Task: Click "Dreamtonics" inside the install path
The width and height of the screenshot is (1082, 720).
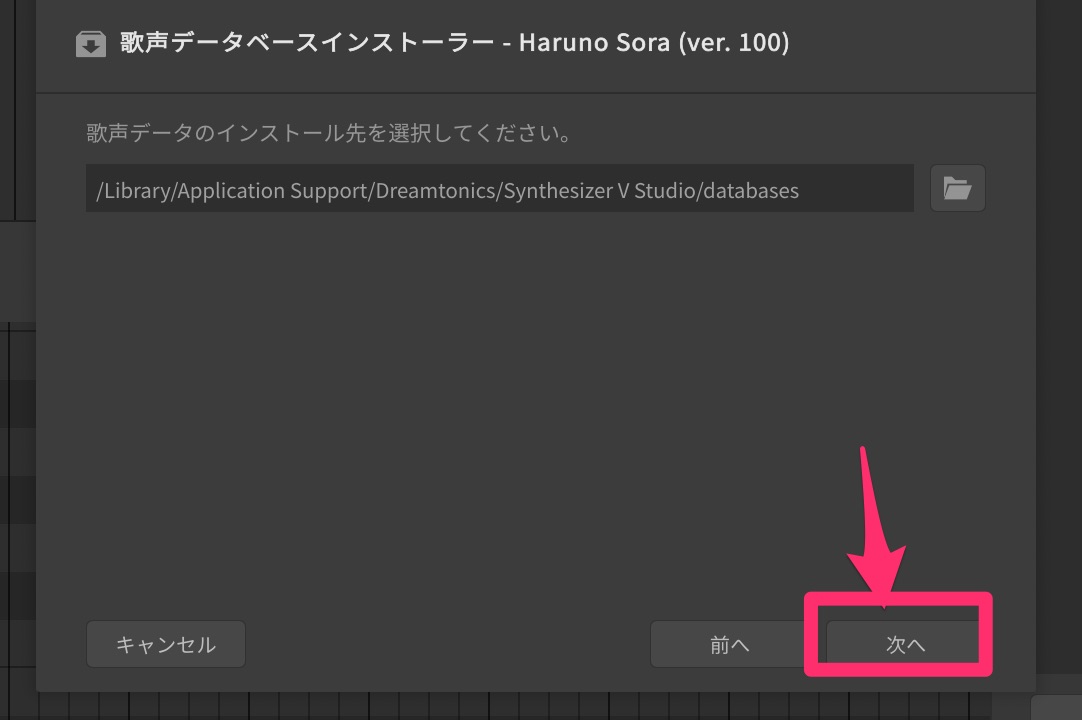Action: click(x=436, y=190)
